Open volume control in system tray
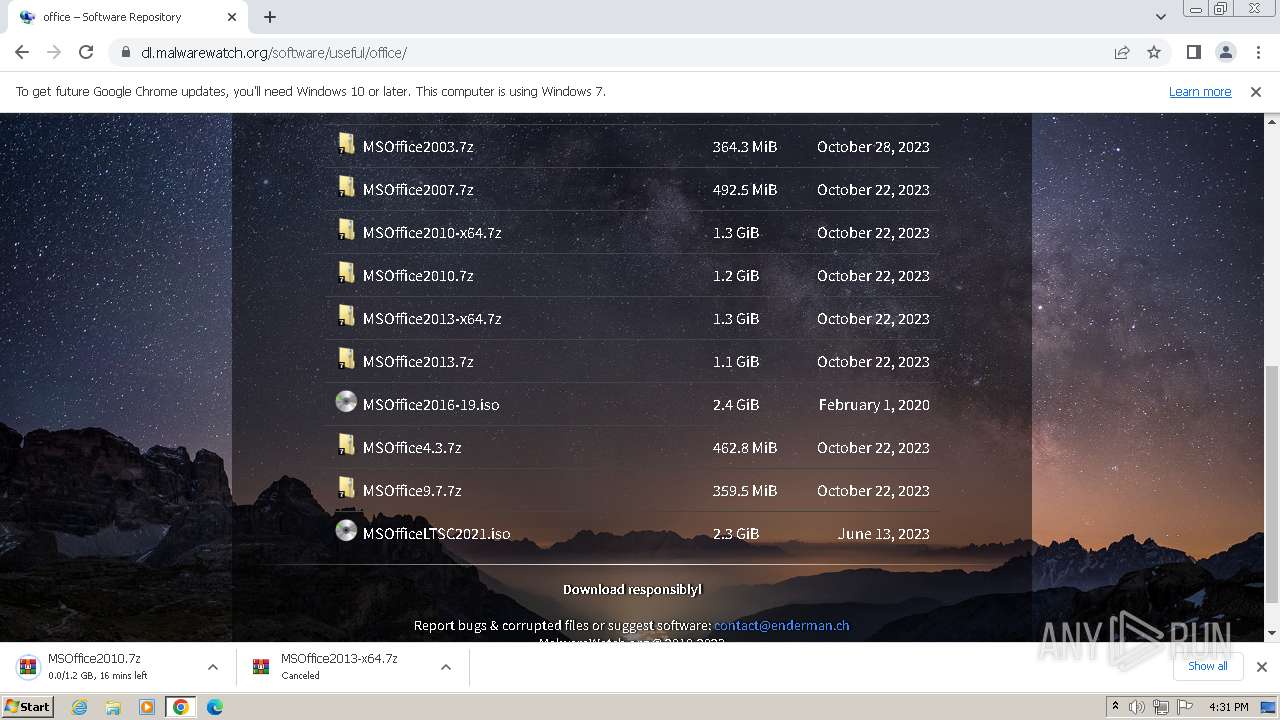 (x=1137, y=707)
